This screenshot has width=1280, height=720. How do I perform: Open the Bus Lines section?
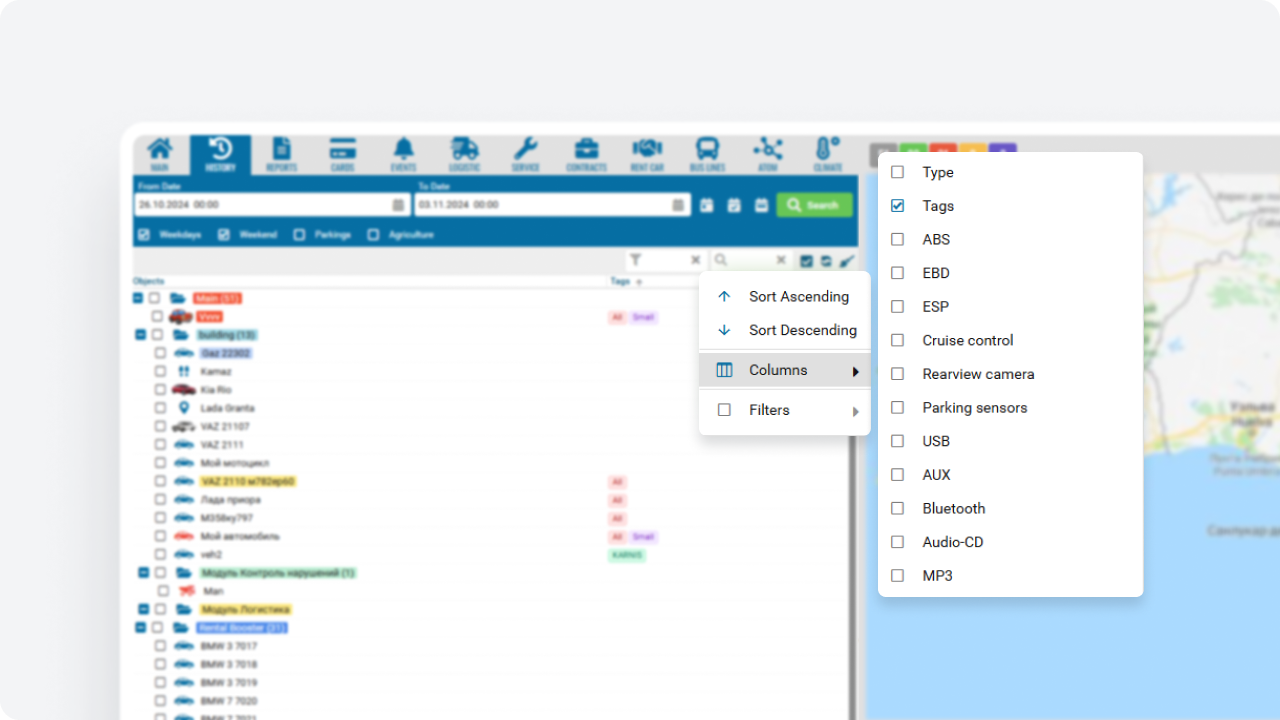(x=707, y=154)
